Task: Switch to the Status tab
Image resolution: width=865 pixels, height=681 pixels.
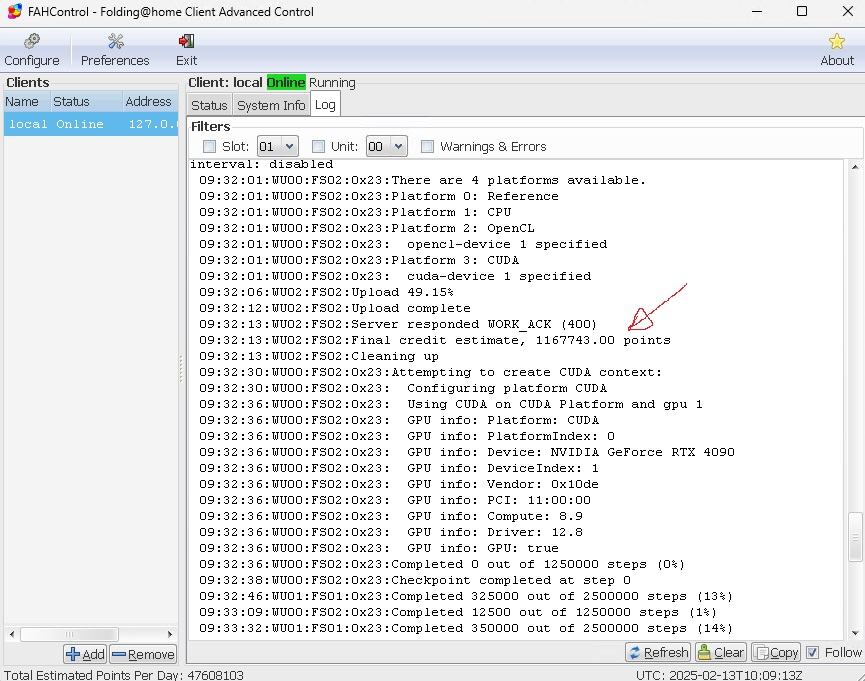Action: coord(209,105)
